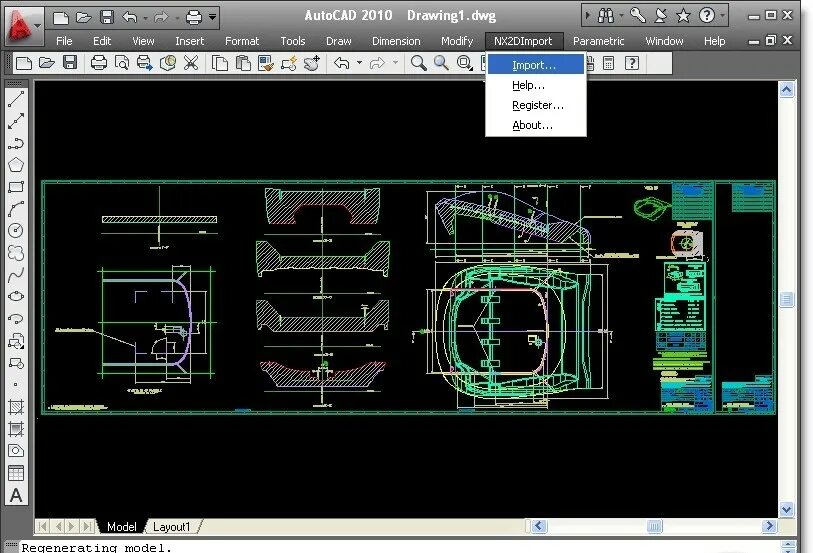Click the Copy icon in toolbar
813x553 pixels.
[x=220, y=63]
